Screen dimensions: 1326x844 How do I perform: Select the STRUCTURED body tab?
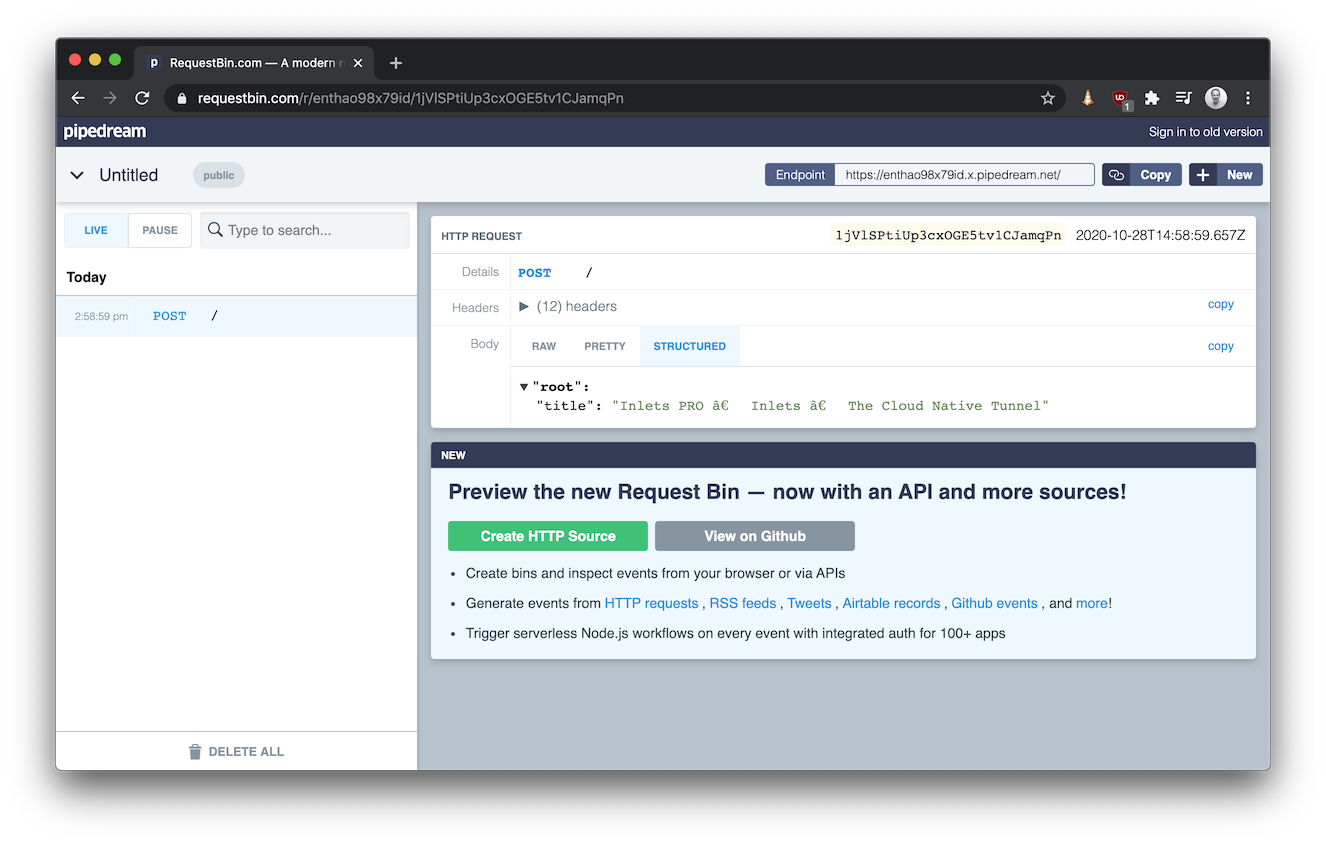click(690, 346)
